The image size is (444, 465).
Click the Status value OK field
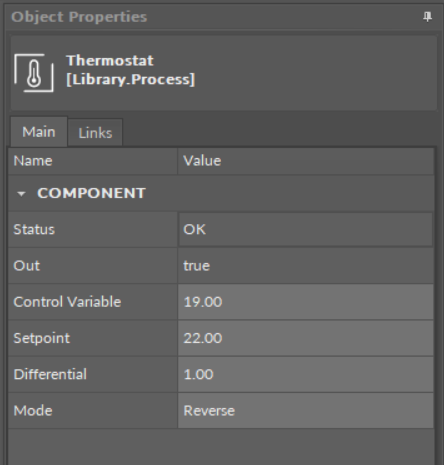tap(306, 229)
